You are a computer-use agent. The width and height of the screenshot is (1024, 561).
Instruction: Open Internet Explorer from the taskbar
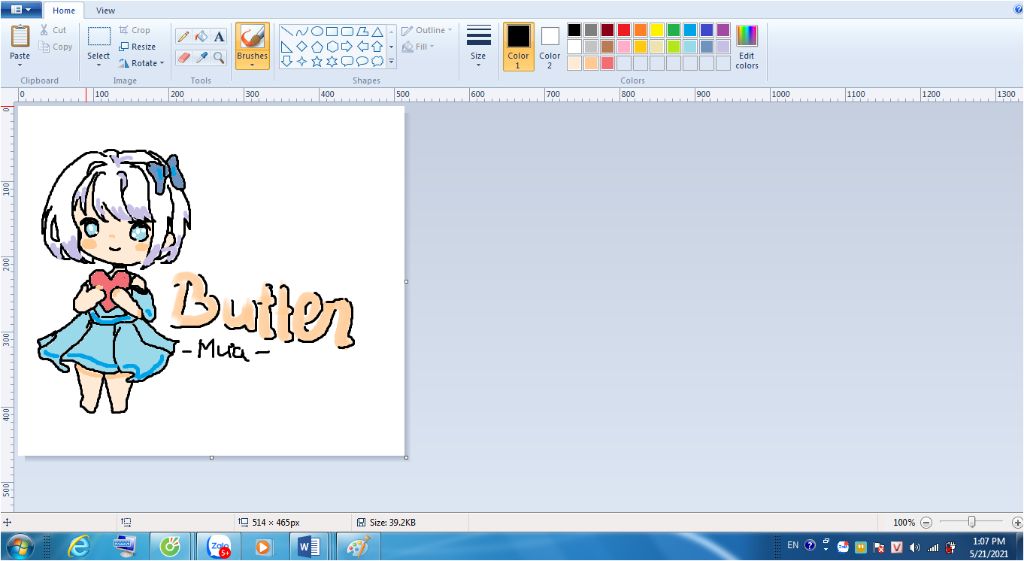[x=79, y=547]
